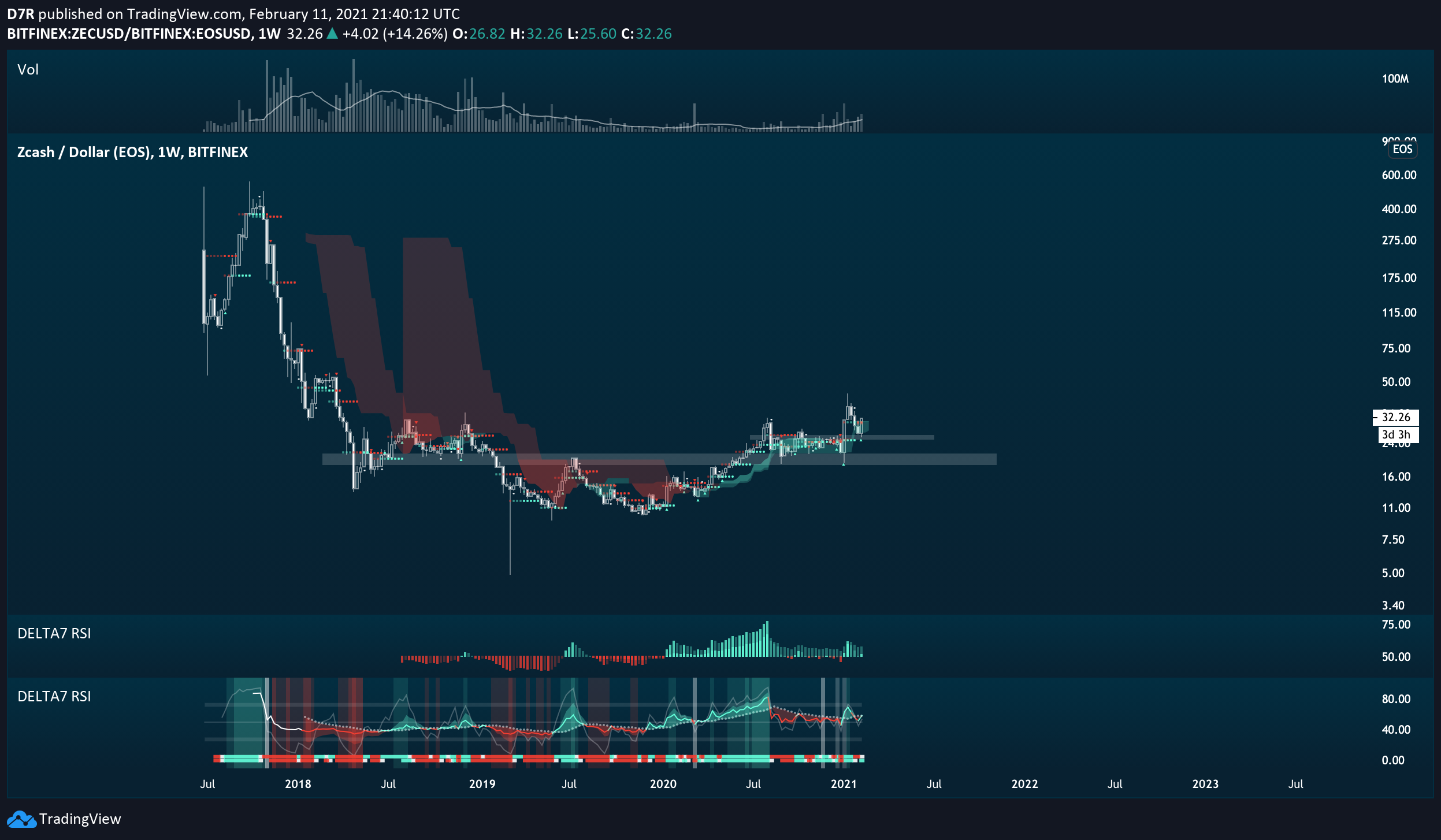Screen dimensions: 1441x840
Task: Click the +4.02 (+14.26%) change value
Action: click(x=395, y=34)
